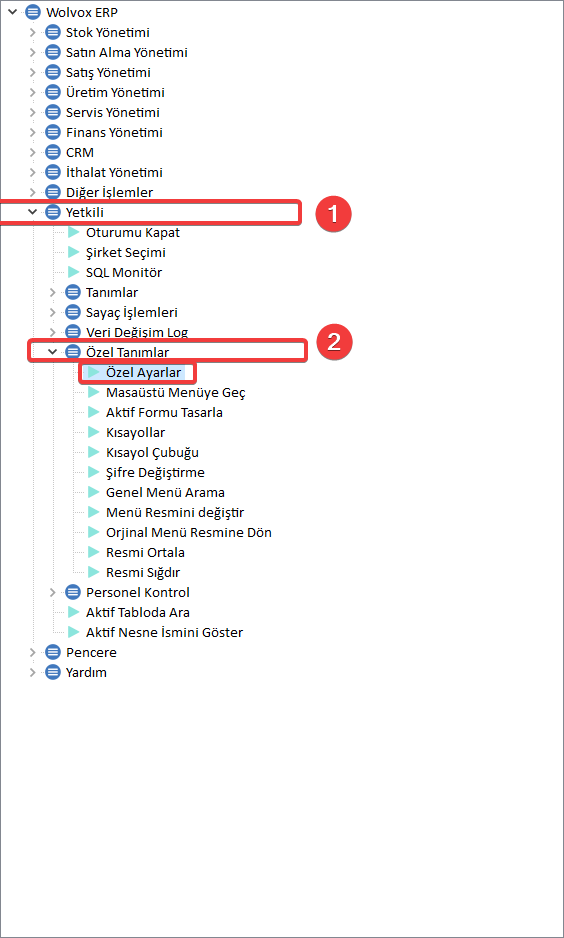Viewport: 564px width, 938px height.
Task: Choose Şirket Seçimi entry
Action: tap(126, 252)
